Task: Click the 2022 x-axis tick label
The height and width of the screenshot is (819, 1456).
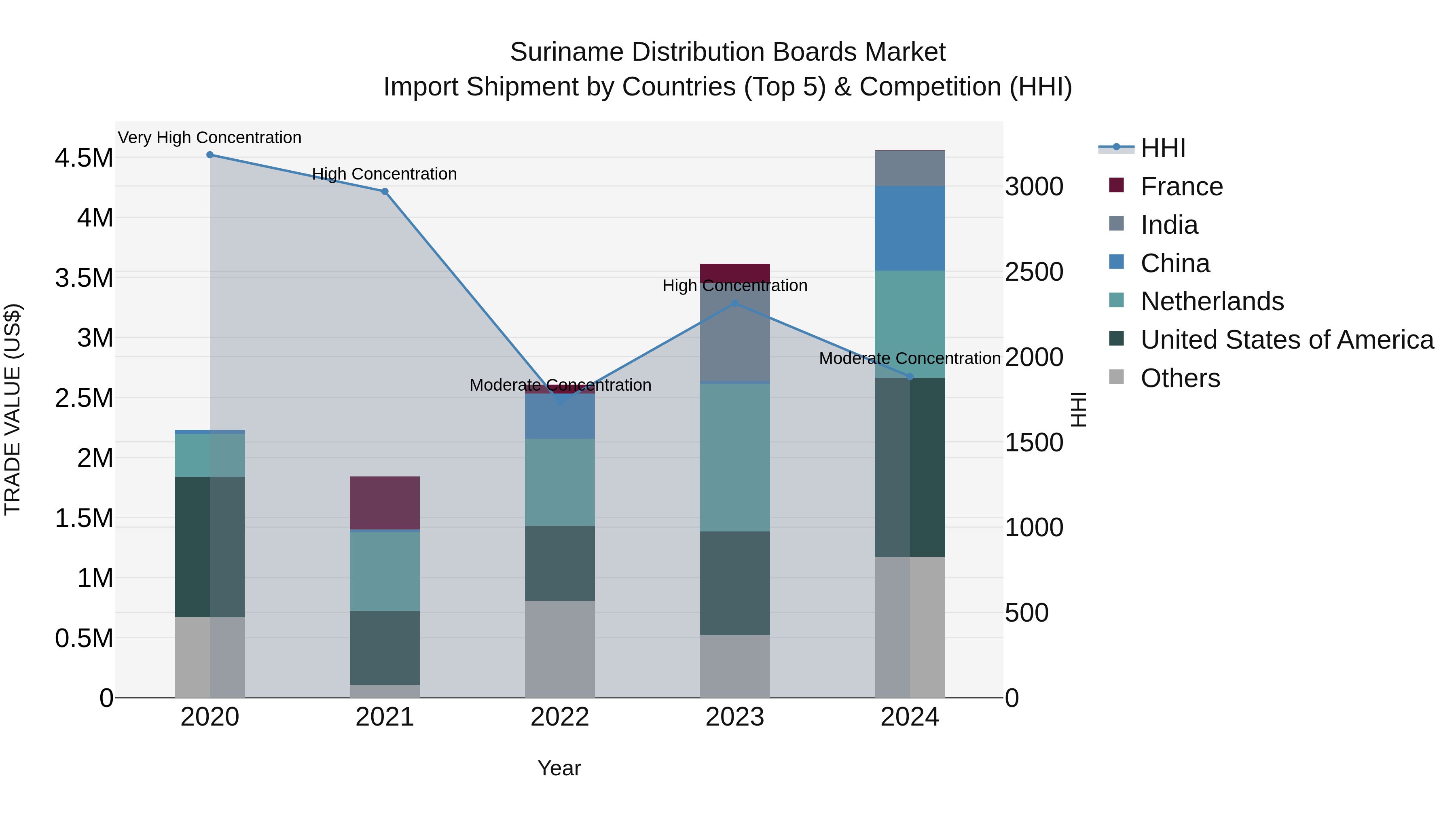Action: tap(560, 717)
